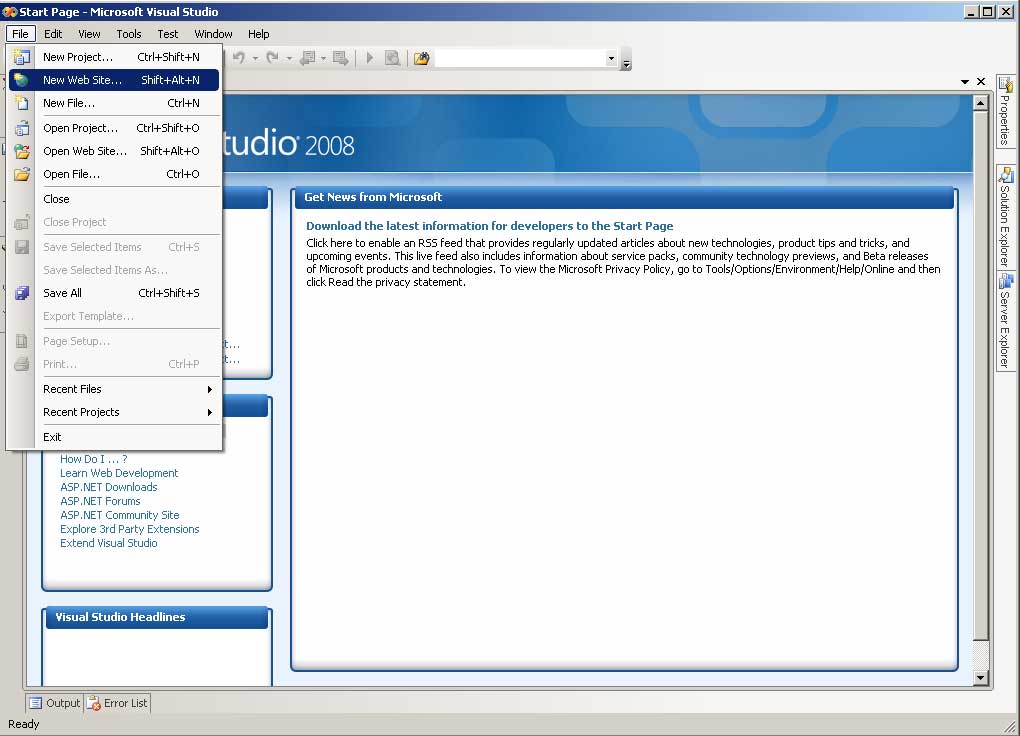Open the active files dropdown near tab close
This screenshot has height=736, width=1020.
965,81
